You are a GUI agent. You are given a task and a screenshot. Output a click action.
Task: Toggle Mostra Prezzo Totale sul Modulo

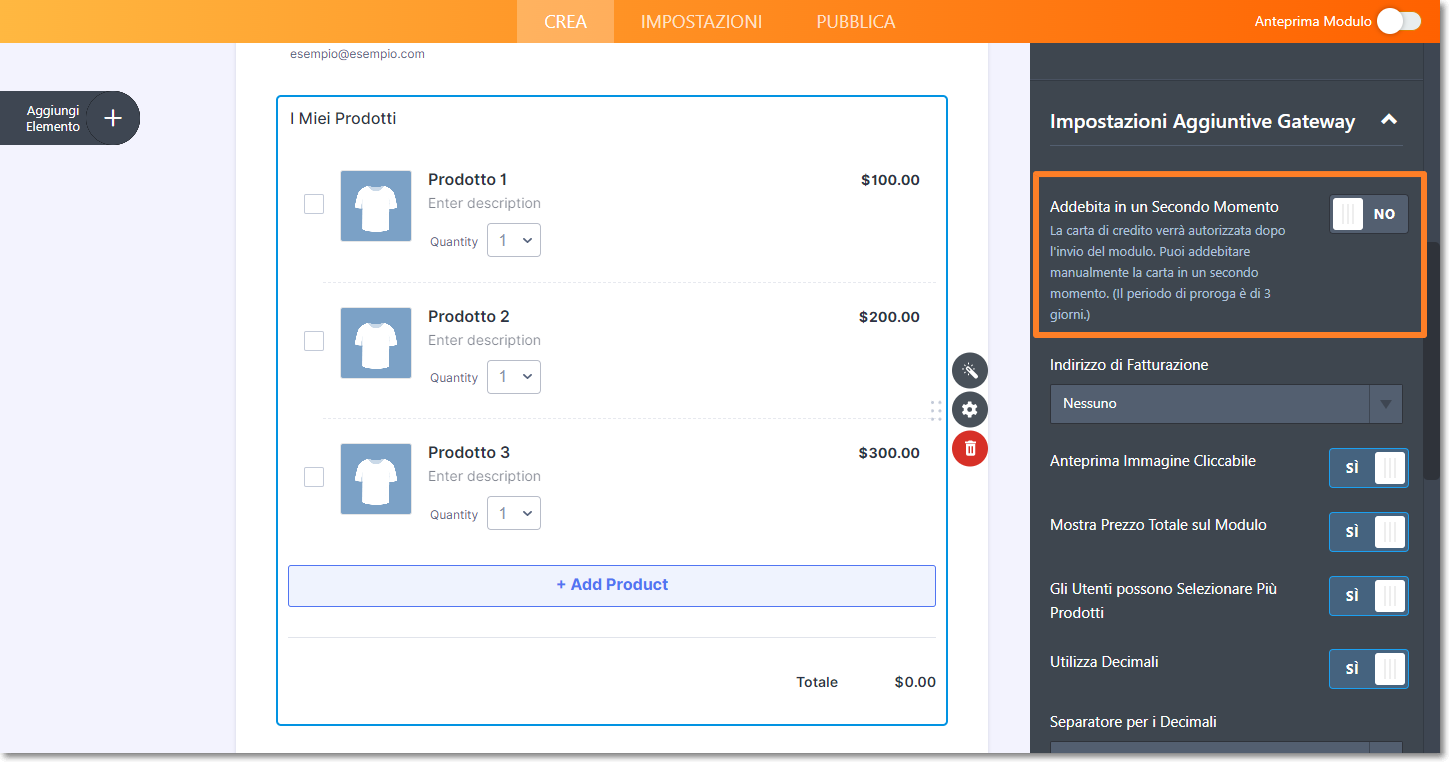coord(1369,532)
